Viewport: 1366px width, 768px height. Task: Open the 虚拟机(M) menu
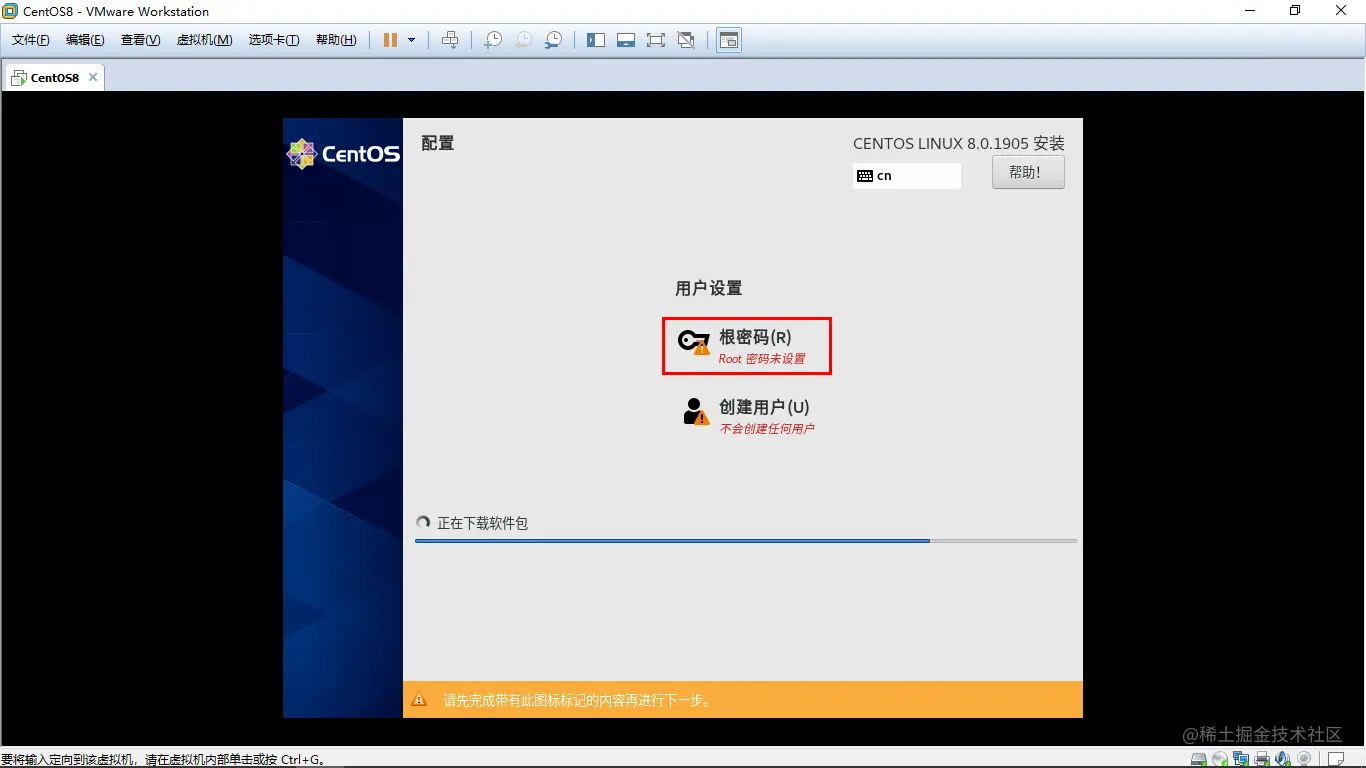(x=204, y=40)
